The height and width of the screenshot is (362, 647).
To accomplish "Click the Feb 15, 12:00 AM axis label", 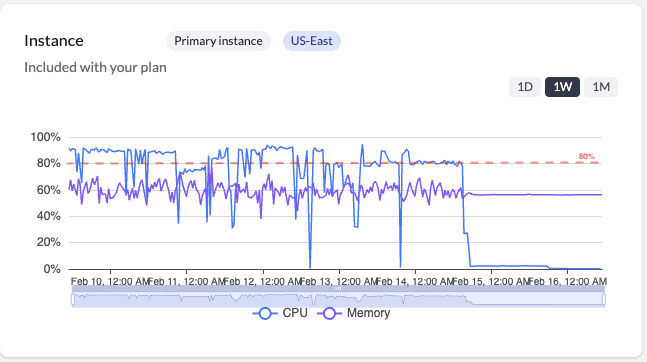I will pos(491,282).
